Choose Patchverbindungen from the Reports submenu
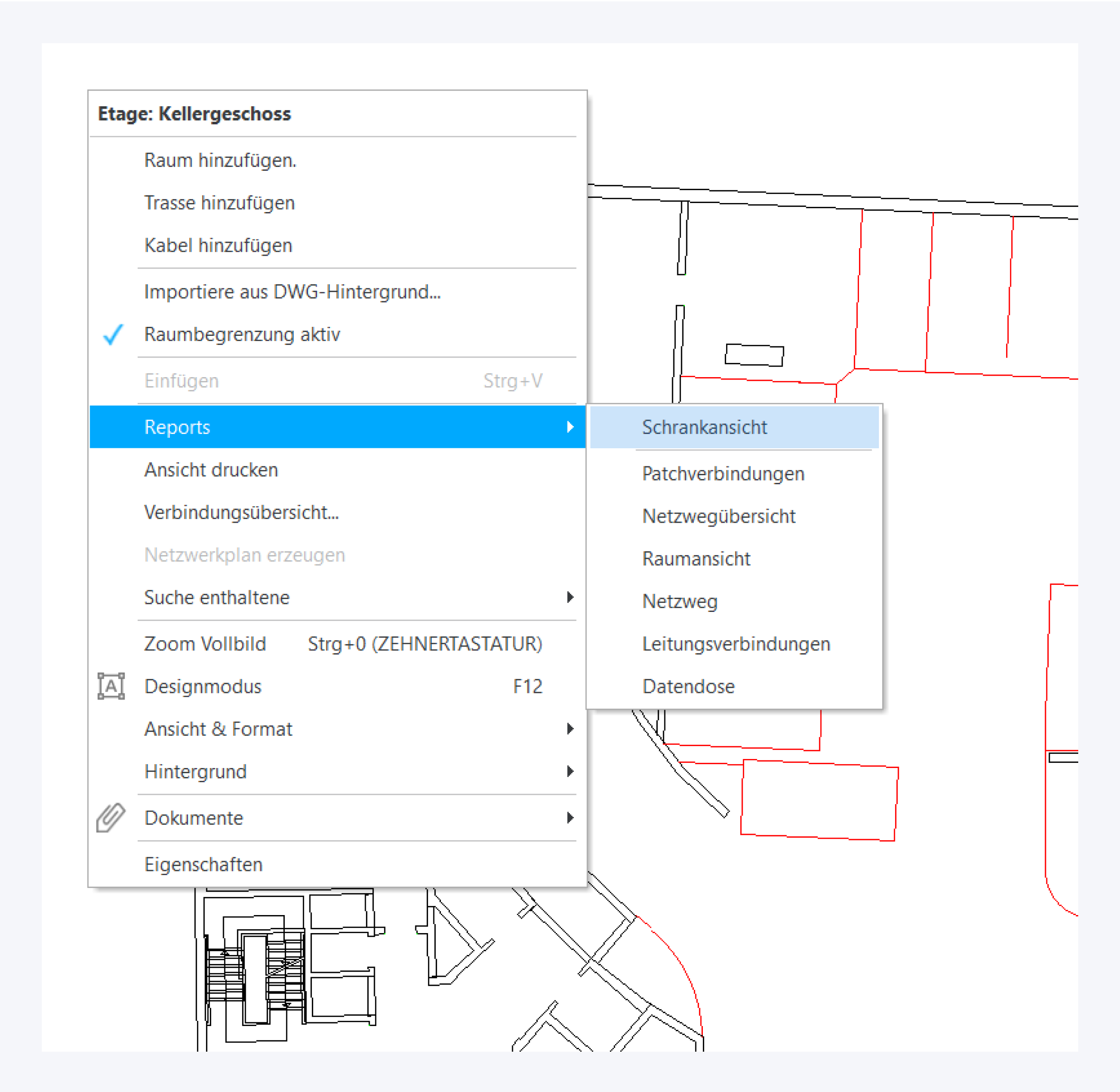1120x1092 pixels. (722, 474)
